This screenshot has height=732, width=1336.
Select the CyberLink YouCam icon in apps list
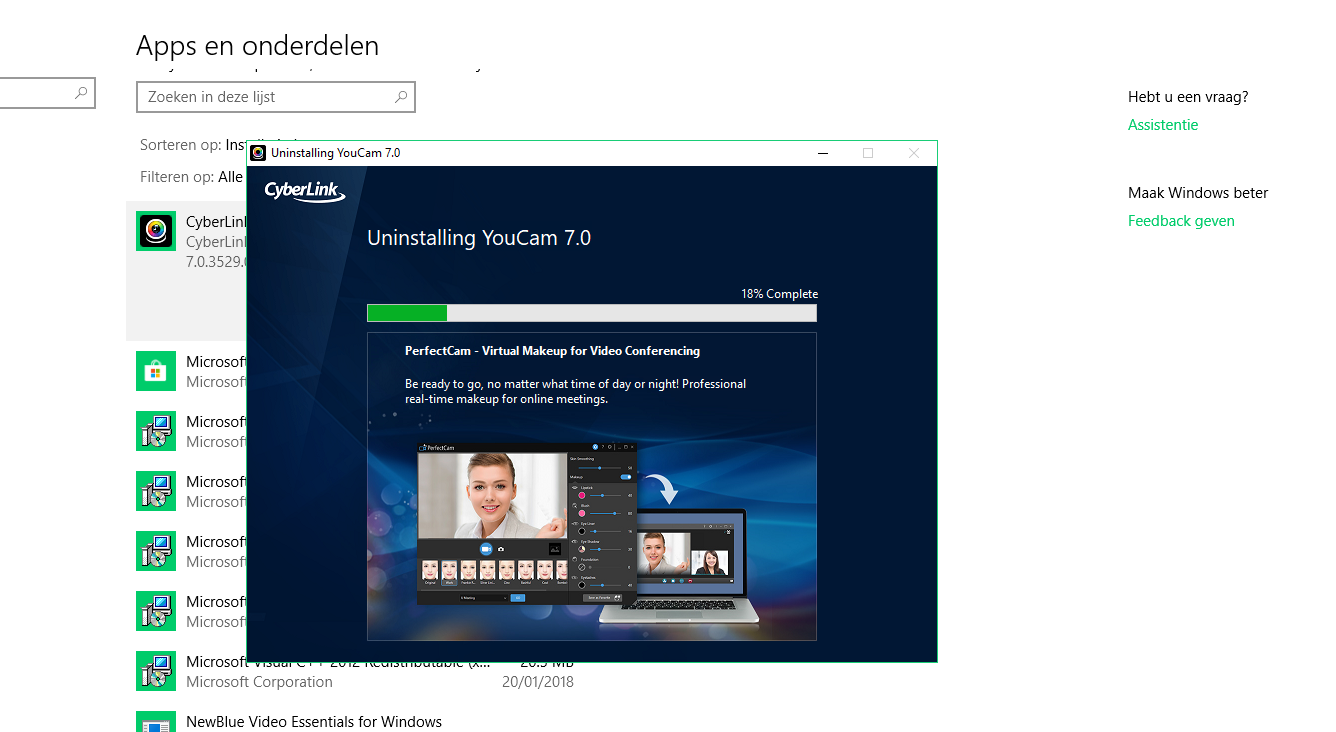pos(156,231)
